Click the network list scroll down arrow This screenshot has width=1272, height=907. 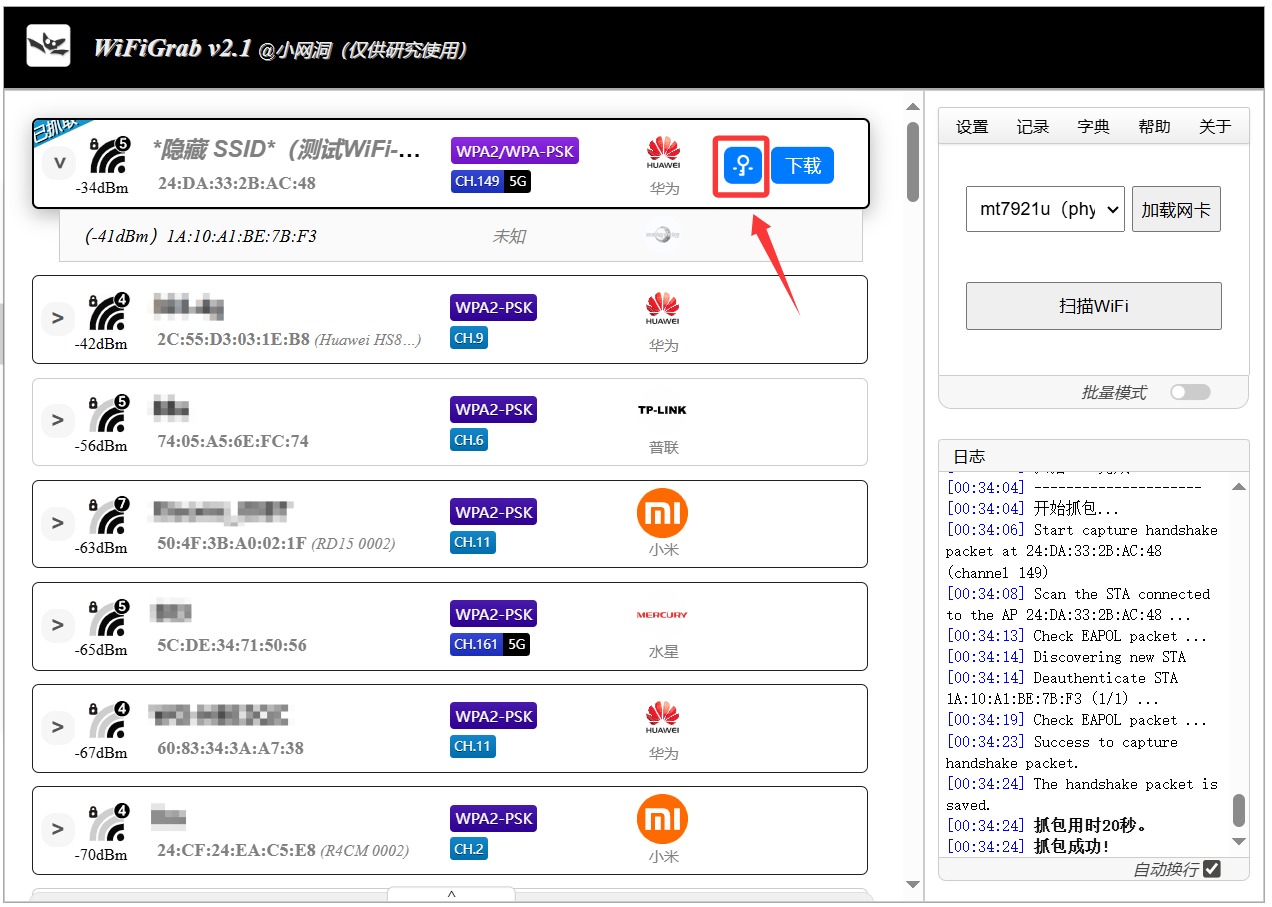pyautogui.click(x=912, y=884)
